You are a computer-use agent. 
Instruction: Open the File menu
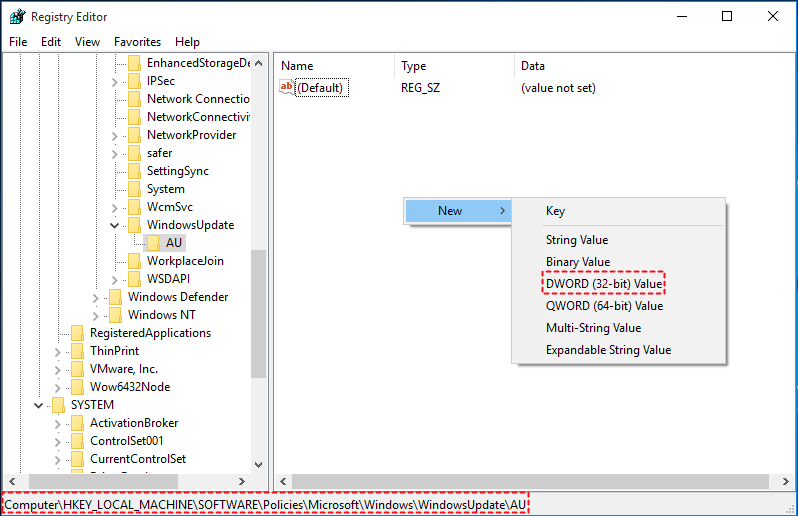coord(18,42)
